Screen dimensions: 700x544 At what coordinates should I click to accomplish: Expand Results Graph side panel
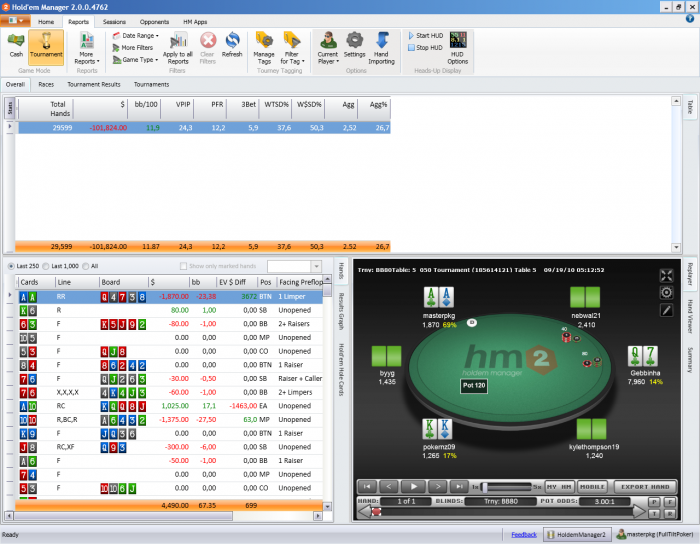(x=342, y=311)
